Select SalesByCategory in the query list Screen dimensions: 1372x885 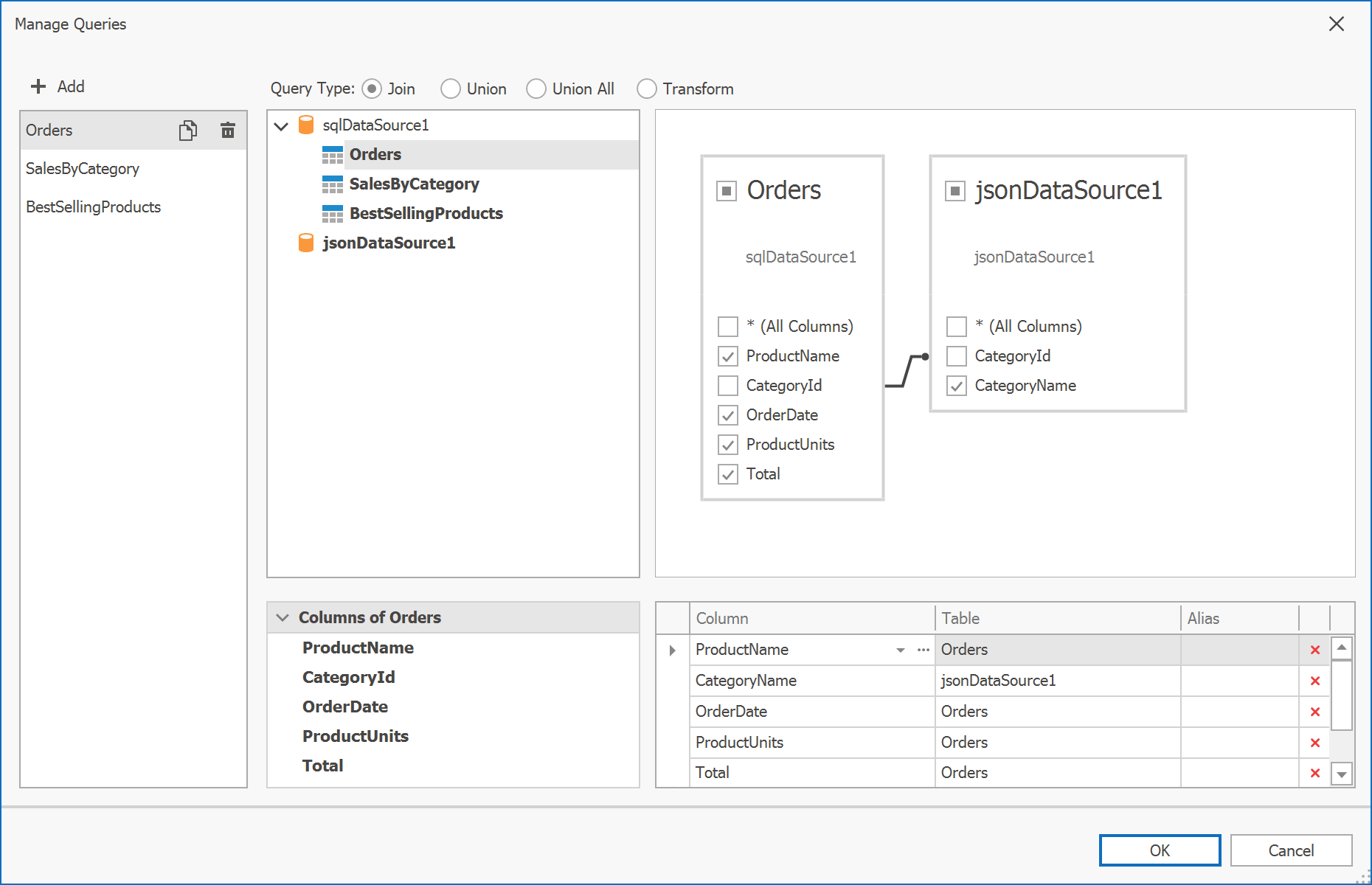83,168
